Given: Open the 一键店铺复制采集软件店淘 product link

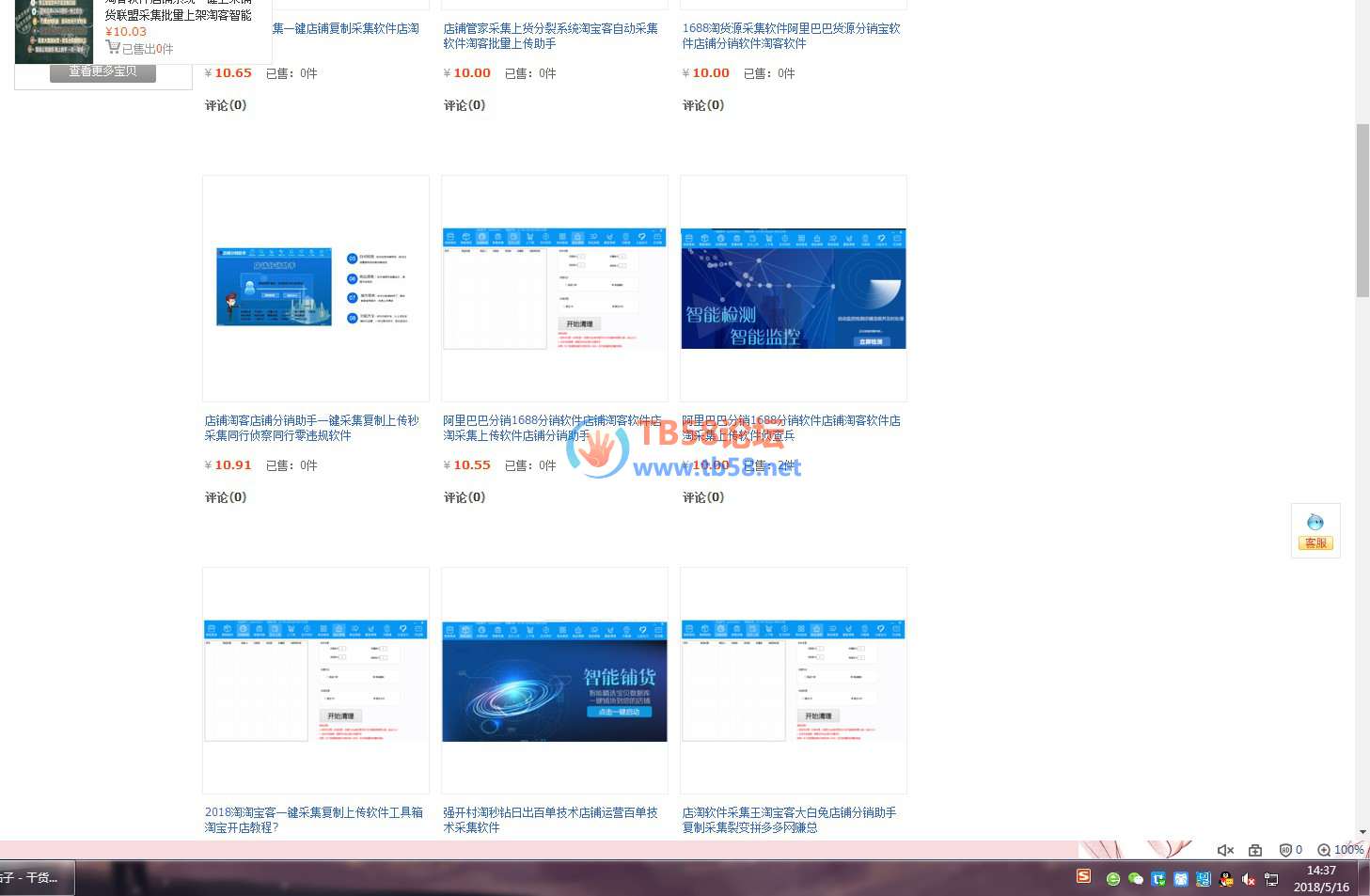Looking at the screenshot, I should point(346,28).
